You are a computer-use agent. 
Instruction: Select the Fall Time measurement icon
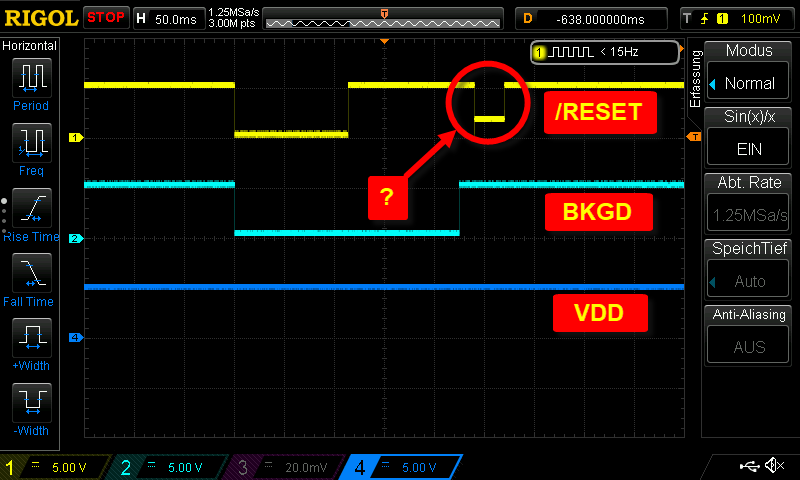coord(32,272)
